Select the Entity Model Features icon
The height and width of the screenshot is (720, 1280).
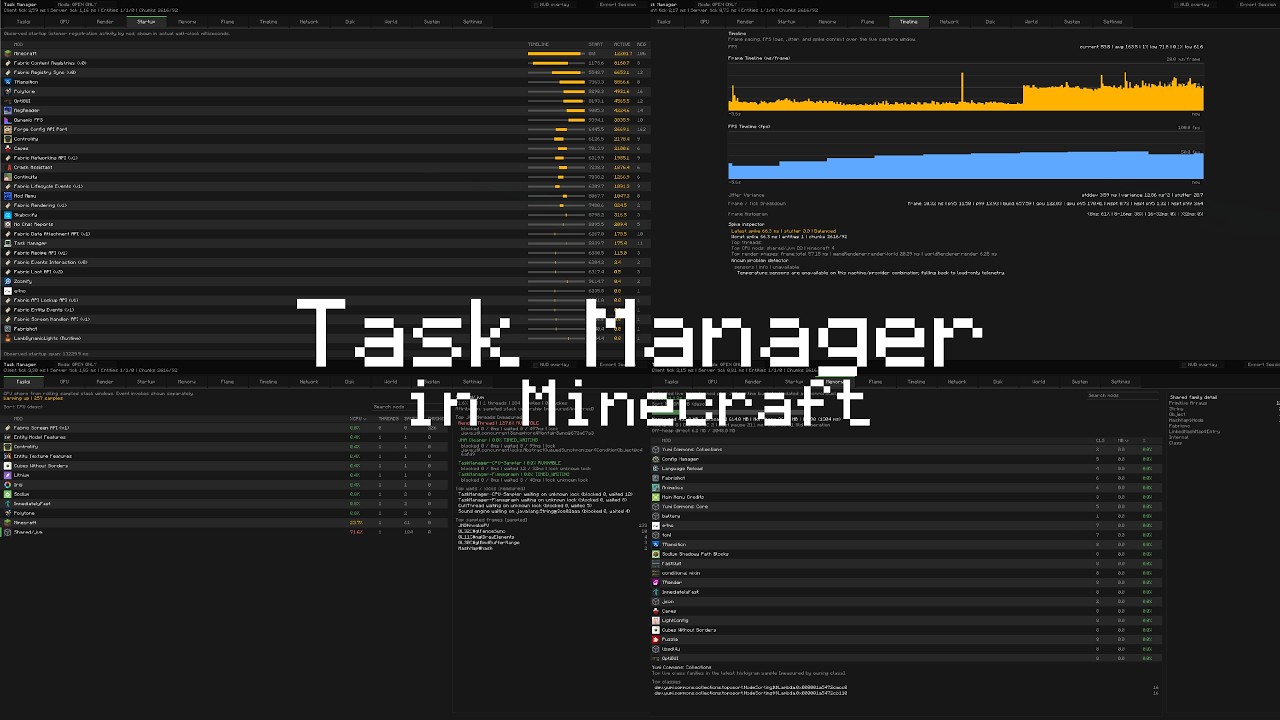[8, 437]
